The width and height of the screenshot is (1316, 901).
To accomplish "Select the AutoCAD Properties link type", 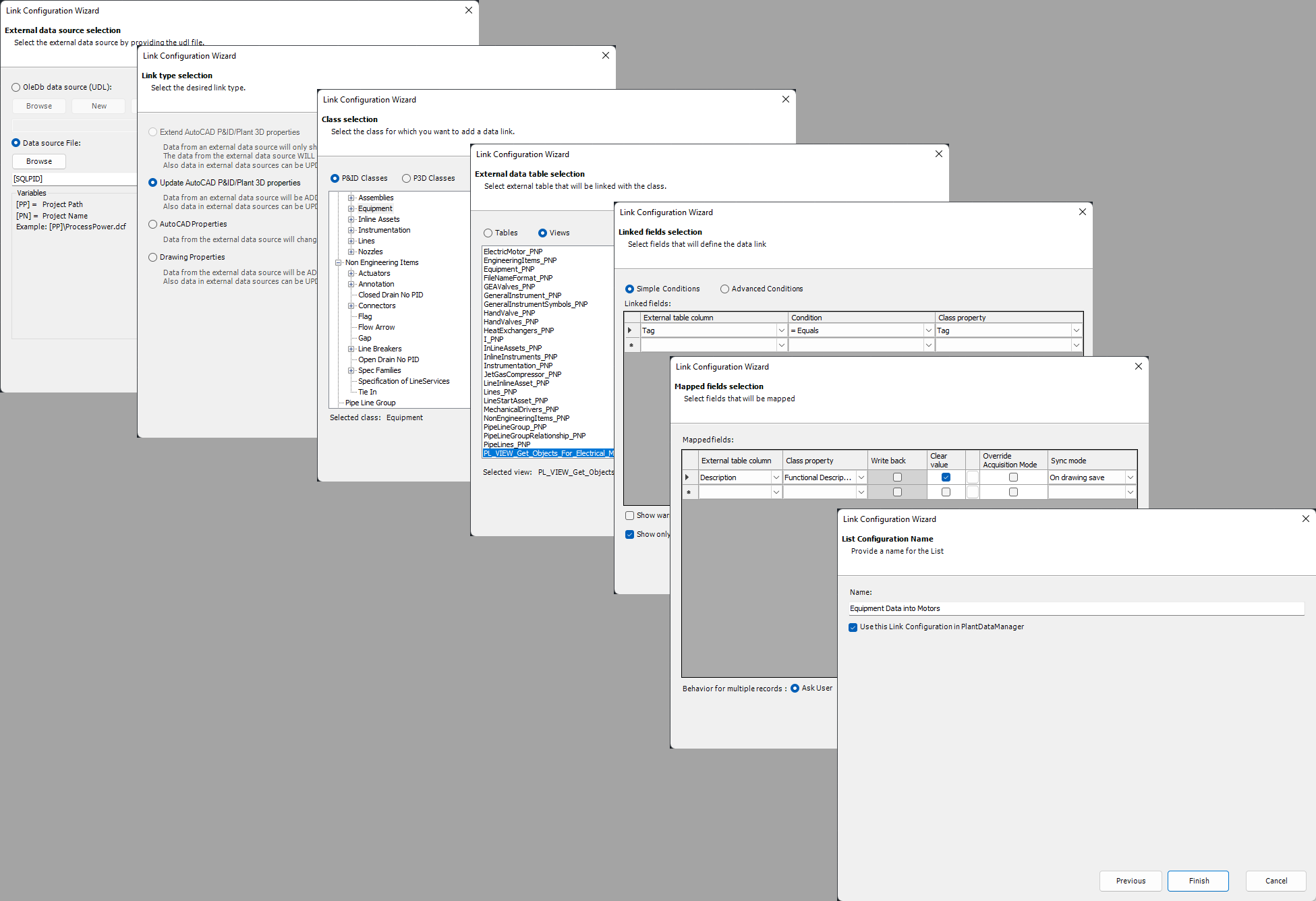I will pos(153,225).
